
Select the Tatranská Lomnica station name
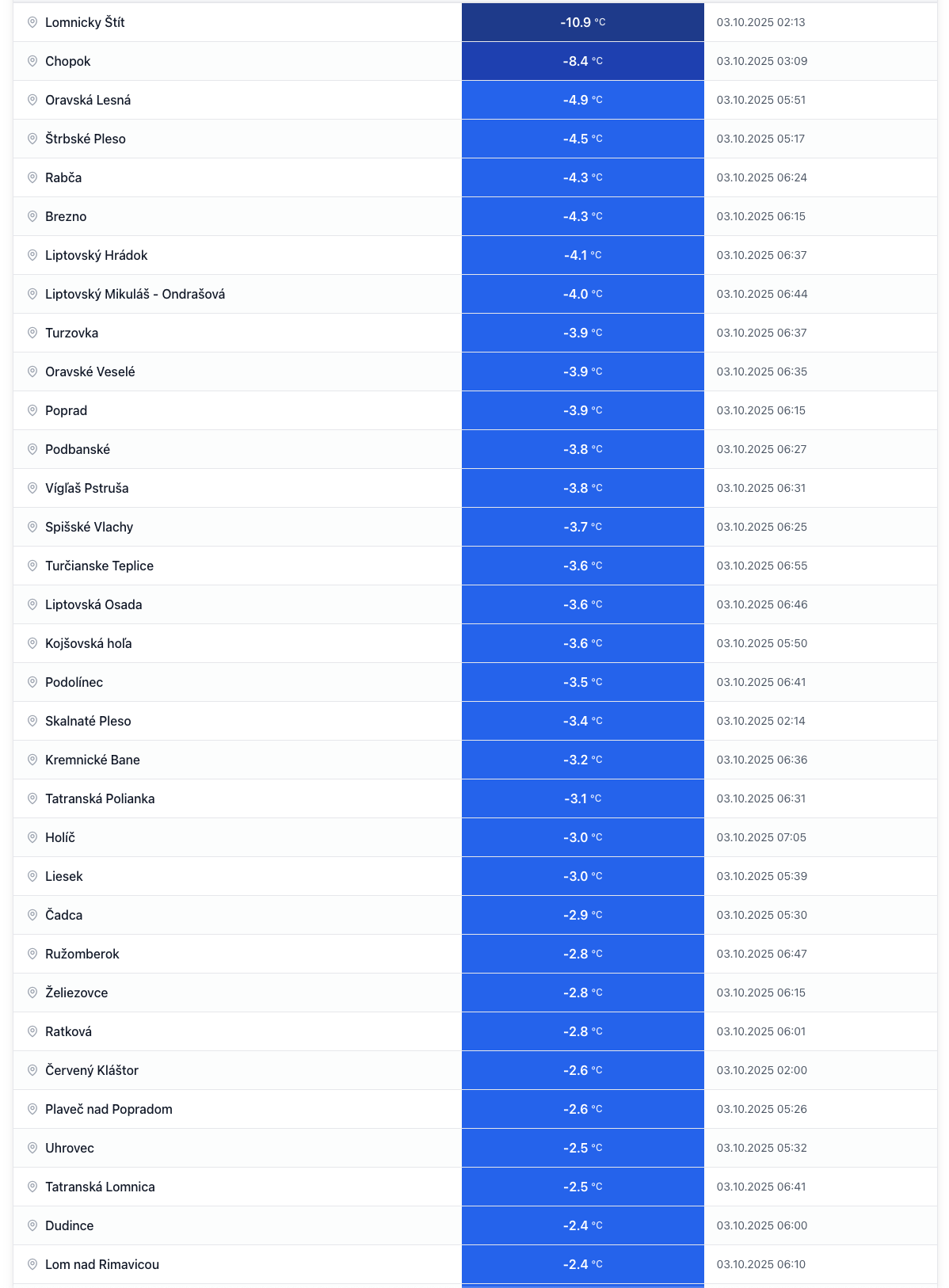click(100, 1187)
